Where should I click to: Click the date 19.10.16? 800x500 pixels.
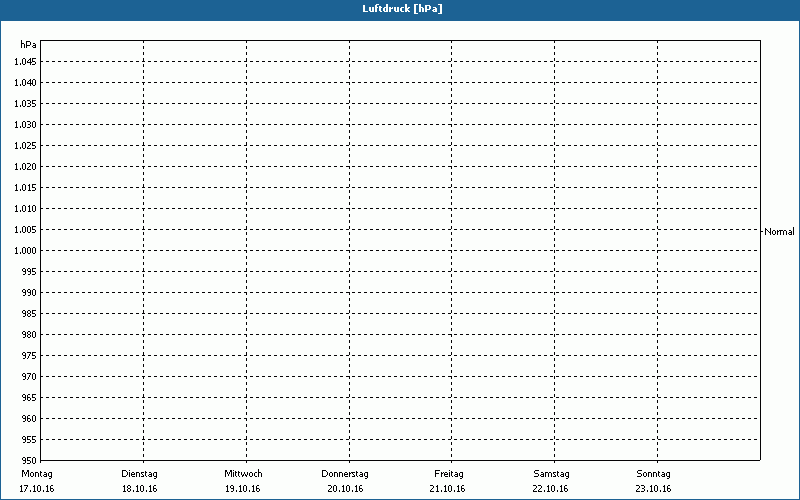tap(243, 489)
